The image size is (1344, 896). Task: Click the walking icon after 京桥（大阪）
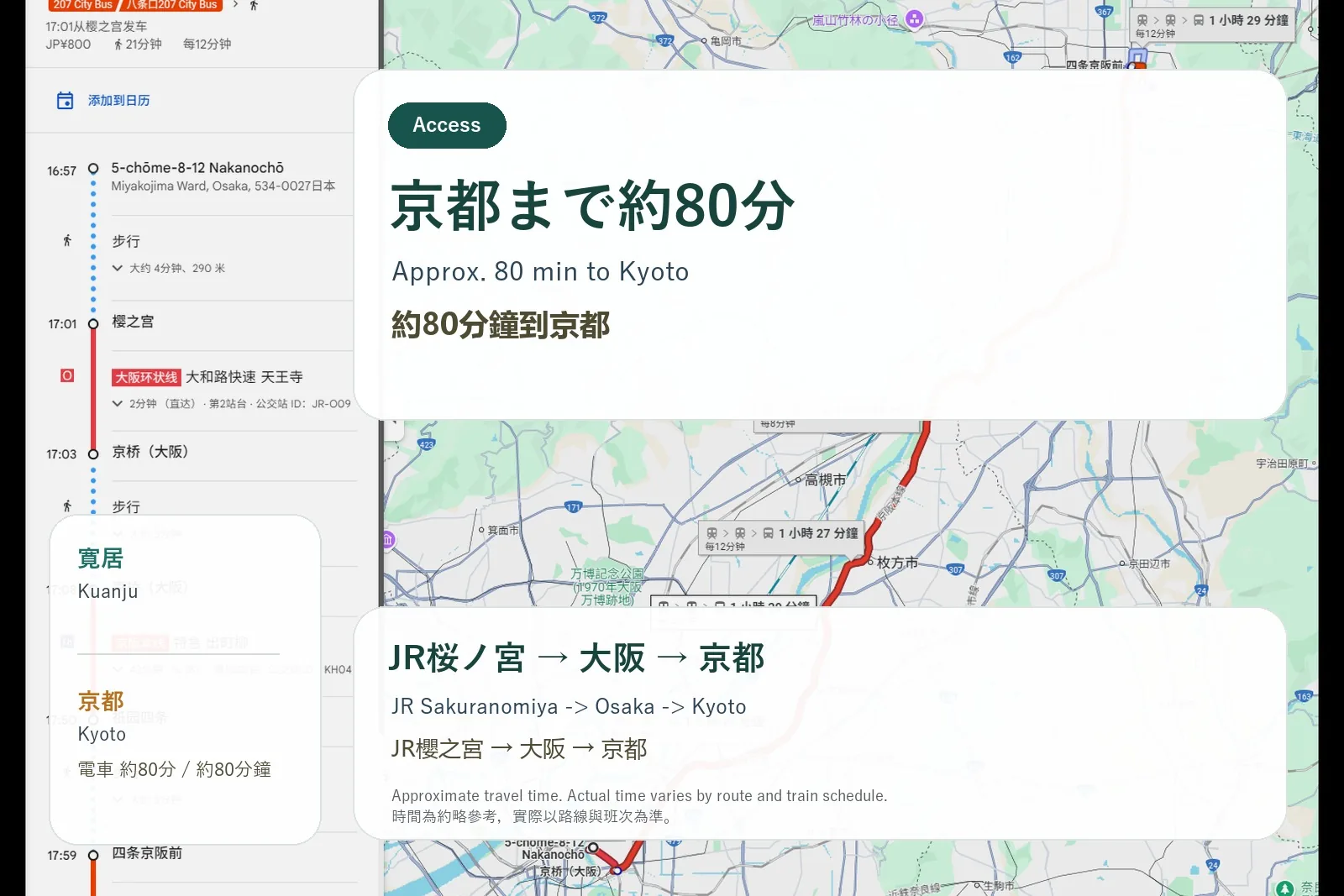pyautogui.click(x=67, y=506)
